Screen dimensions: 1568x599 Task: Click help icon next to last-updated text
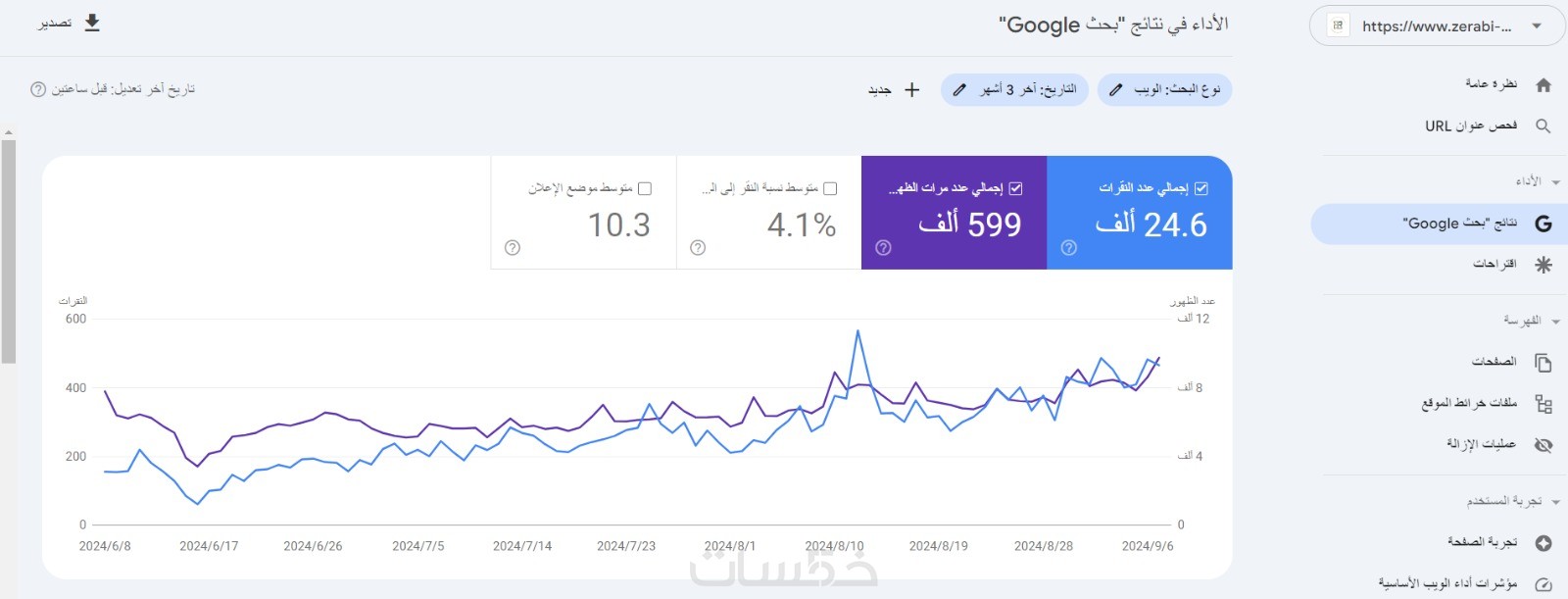[38, 89]
